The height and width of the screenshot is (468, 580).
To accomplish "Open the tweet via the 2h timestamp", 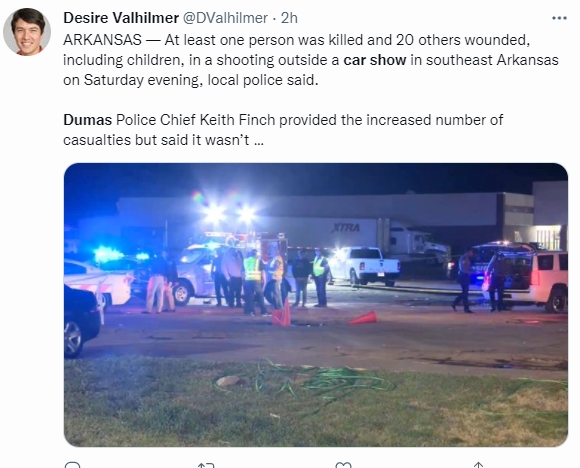I will (x=289, y=18).
